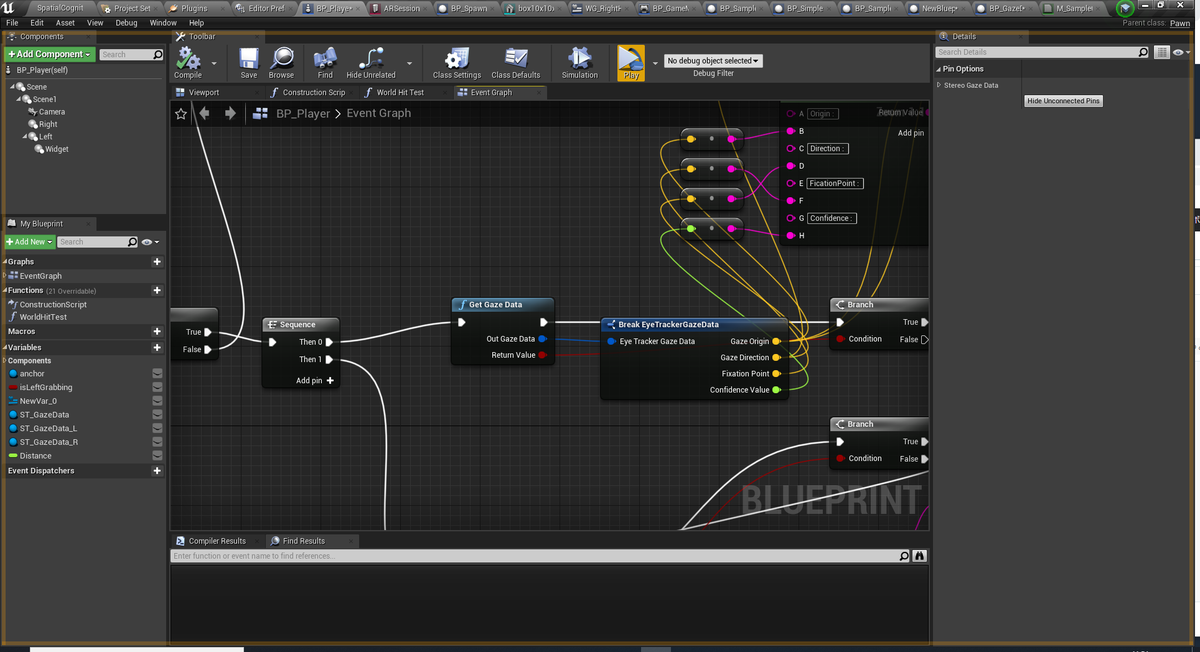Navigate back in graph history
Viewport: 1200px width, 652px height.
[x=205, y=113]
